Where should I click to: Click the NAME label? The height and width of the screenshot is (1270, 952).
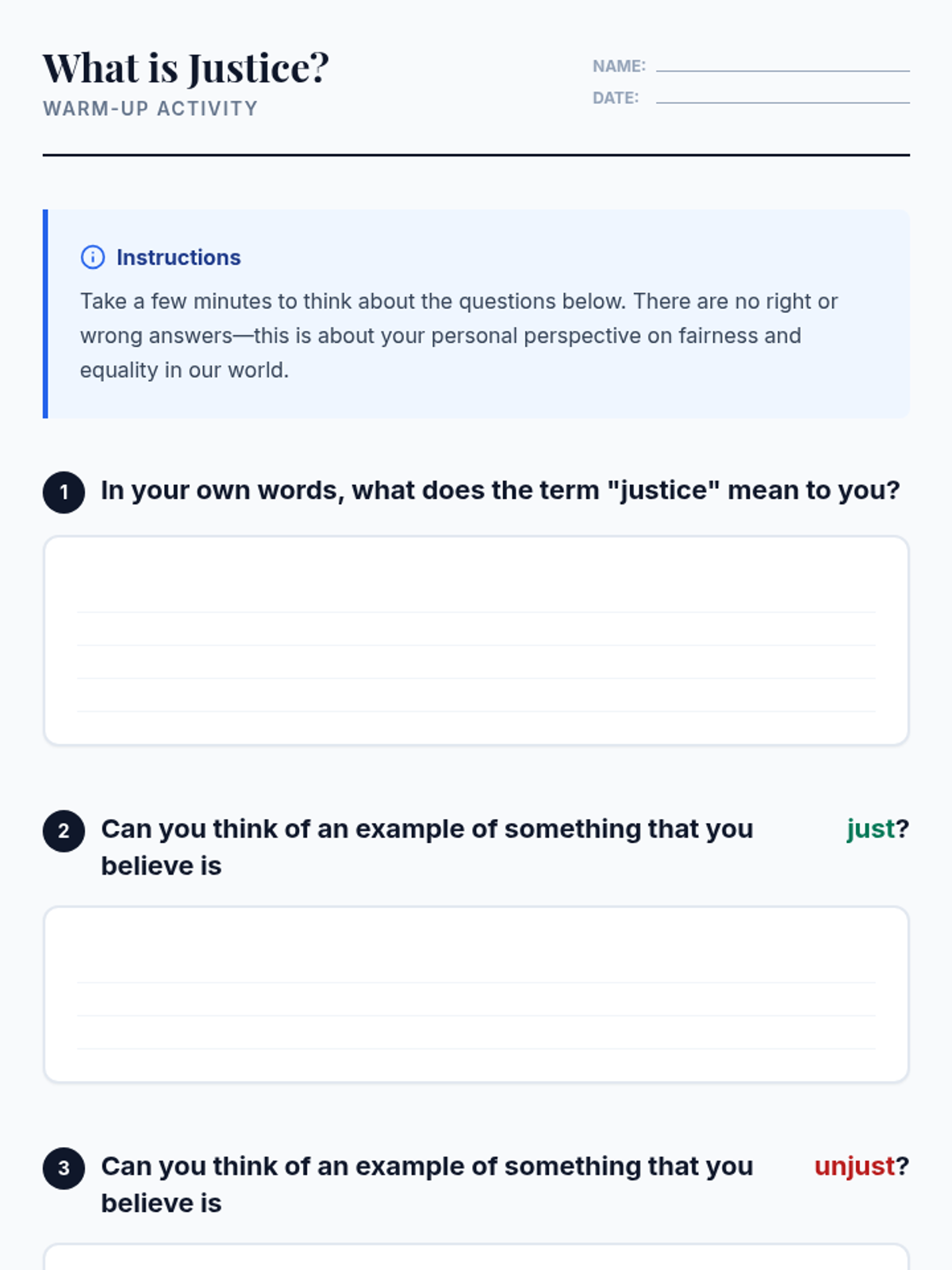click(x=619, y=66)
